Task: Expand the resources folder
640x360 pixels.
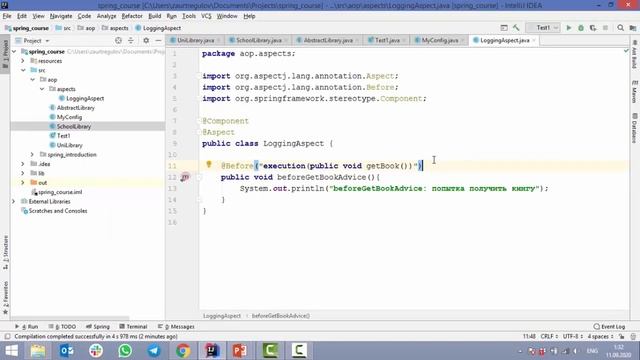Action: pos(23,61)
